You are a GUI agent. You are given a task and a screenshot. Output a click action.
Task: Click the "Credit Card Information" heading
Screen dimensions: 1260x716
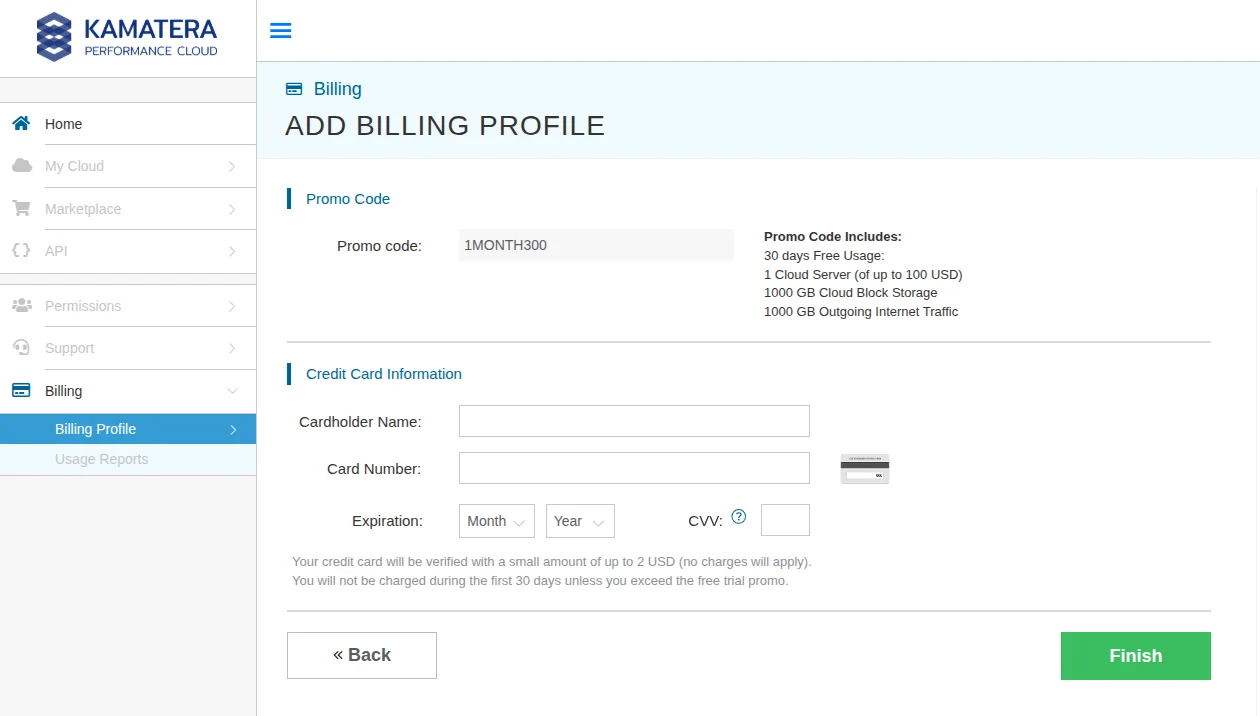tap(384, 374)
